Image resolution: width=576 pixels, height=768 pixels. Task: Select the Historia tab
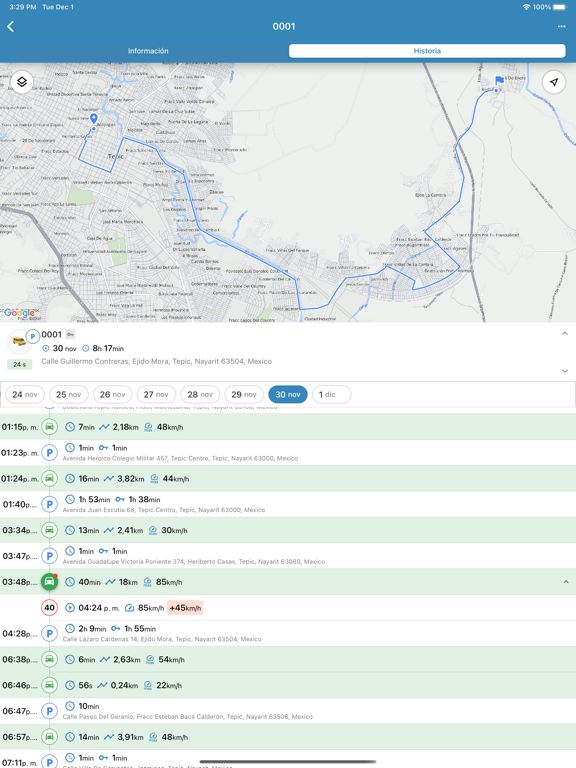point(427,51)
